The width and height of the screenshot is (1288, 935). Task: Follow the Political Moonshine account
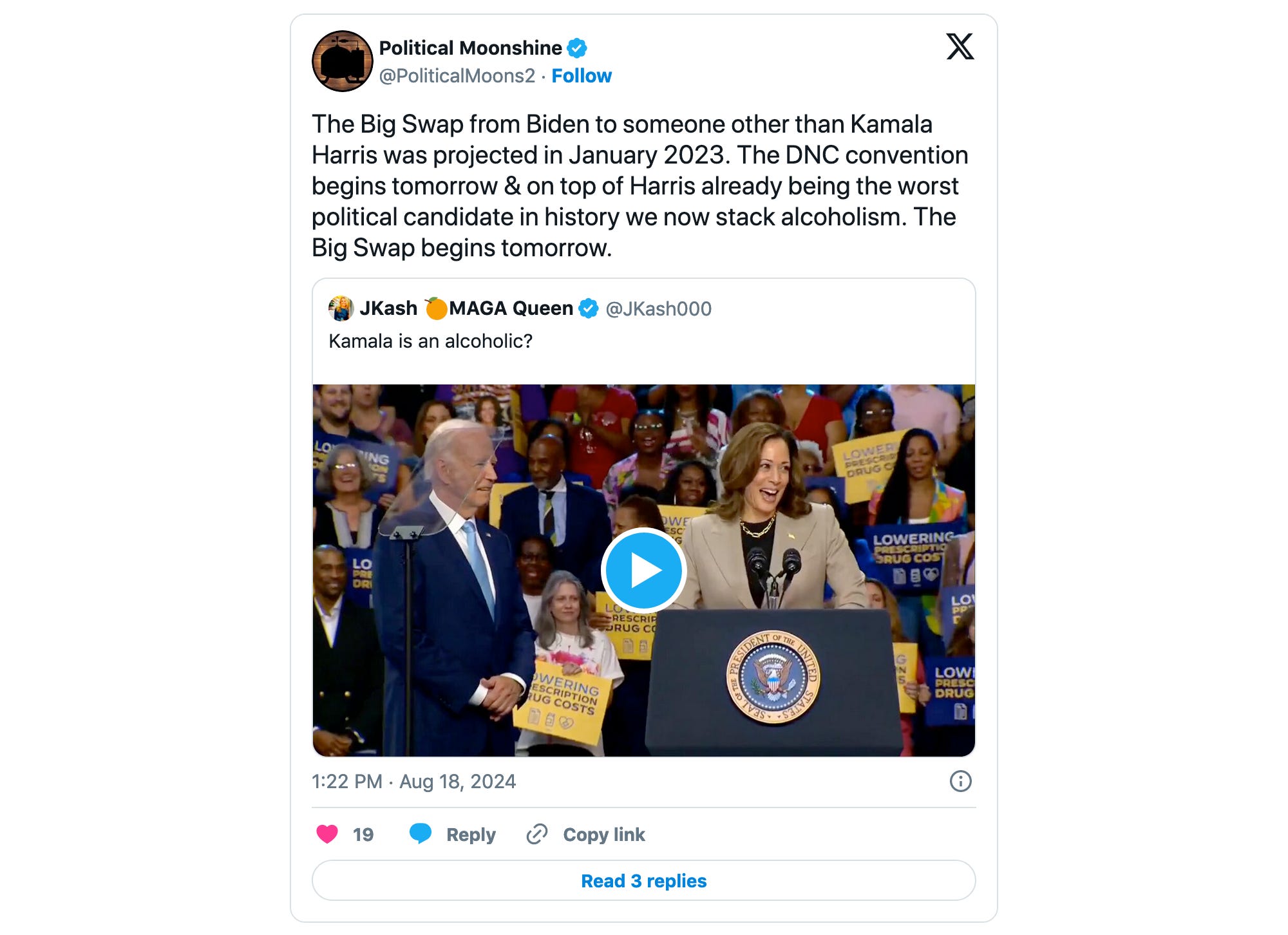[x=582, y=76]
